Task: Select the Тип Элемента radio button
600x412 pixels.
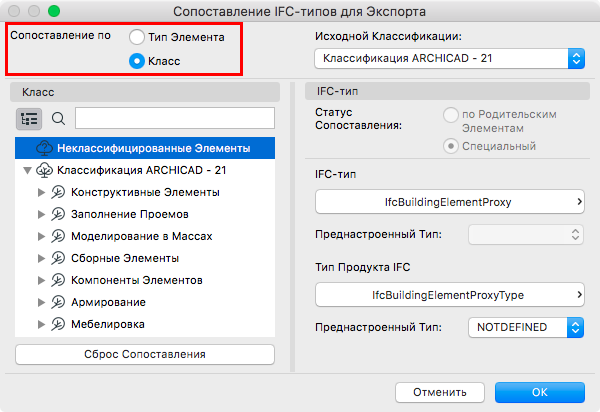Action: coord(137,37)
